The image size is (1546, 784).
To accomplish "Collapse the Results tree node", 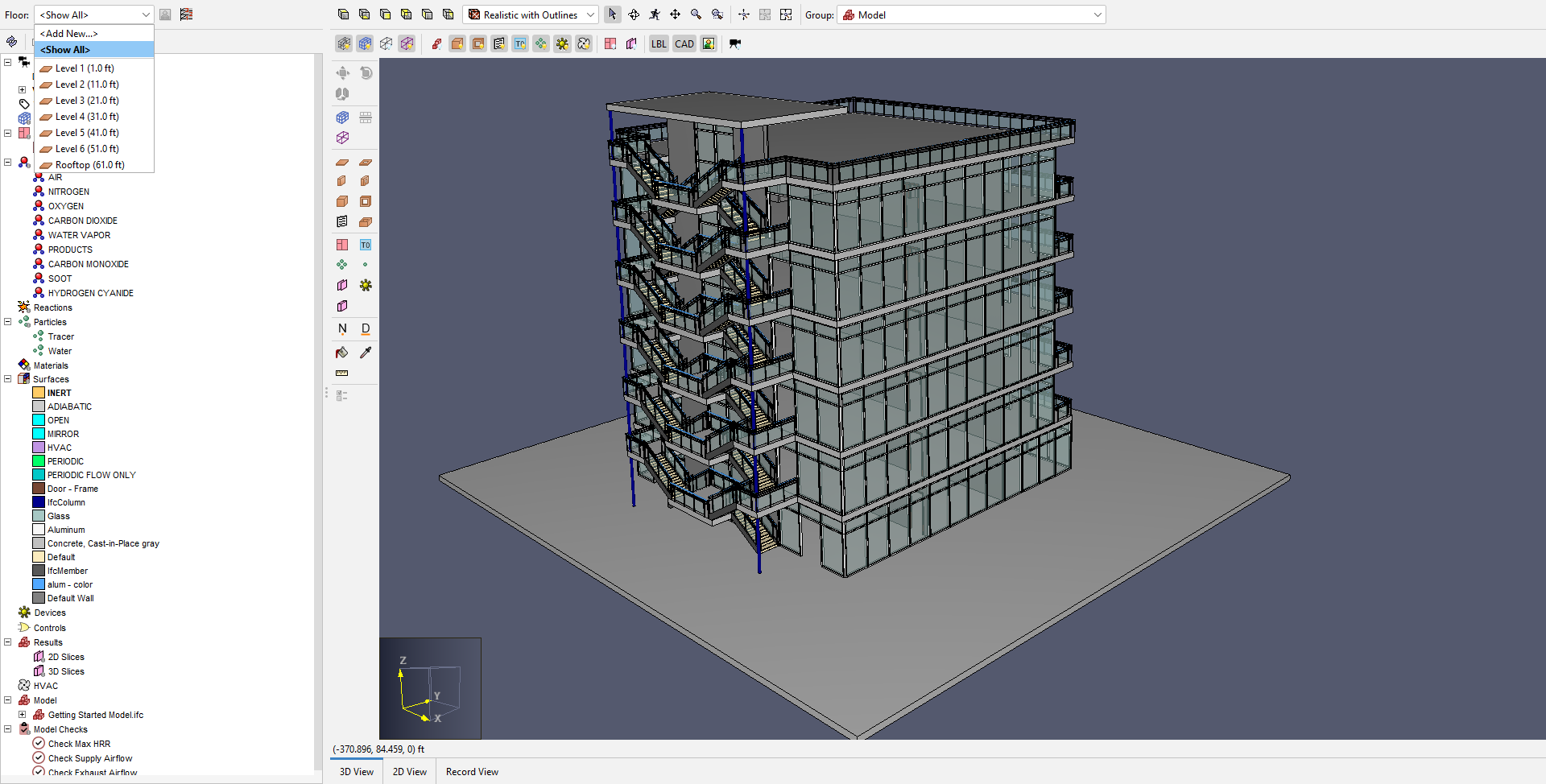I will [x=8, y=642].
